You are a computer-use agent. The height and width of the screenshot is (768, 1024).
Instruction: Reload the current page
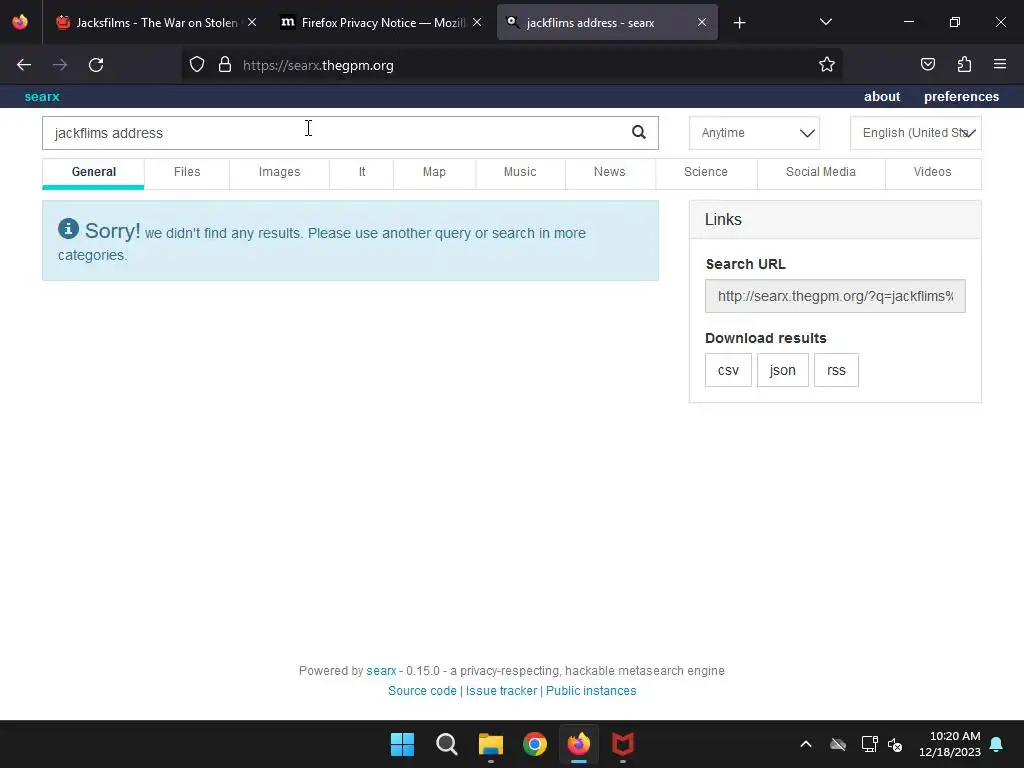(96, 65)
